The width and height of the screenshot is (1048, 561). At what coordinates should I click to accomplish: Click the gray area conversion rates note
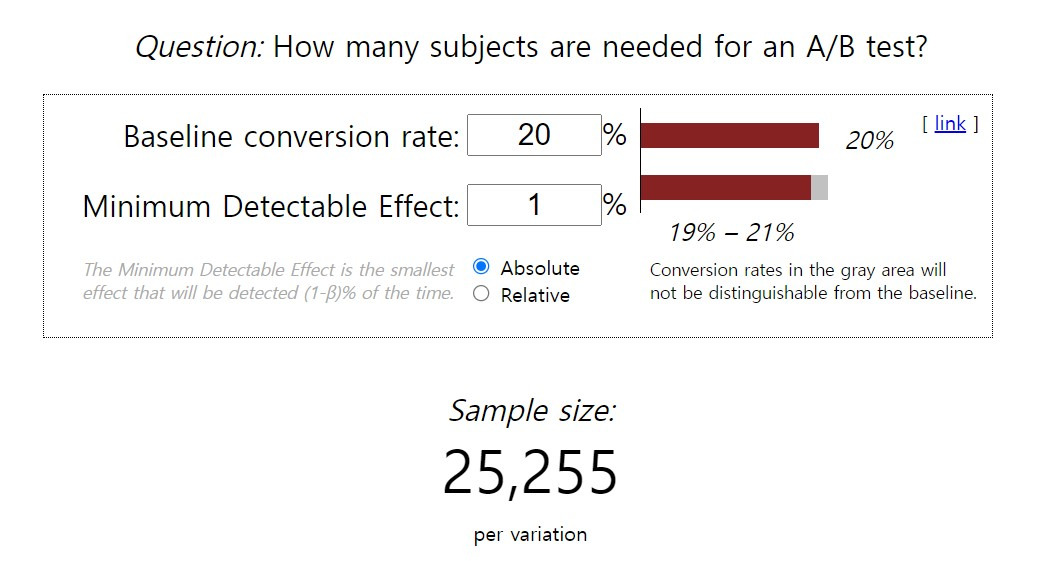(813, 282)
